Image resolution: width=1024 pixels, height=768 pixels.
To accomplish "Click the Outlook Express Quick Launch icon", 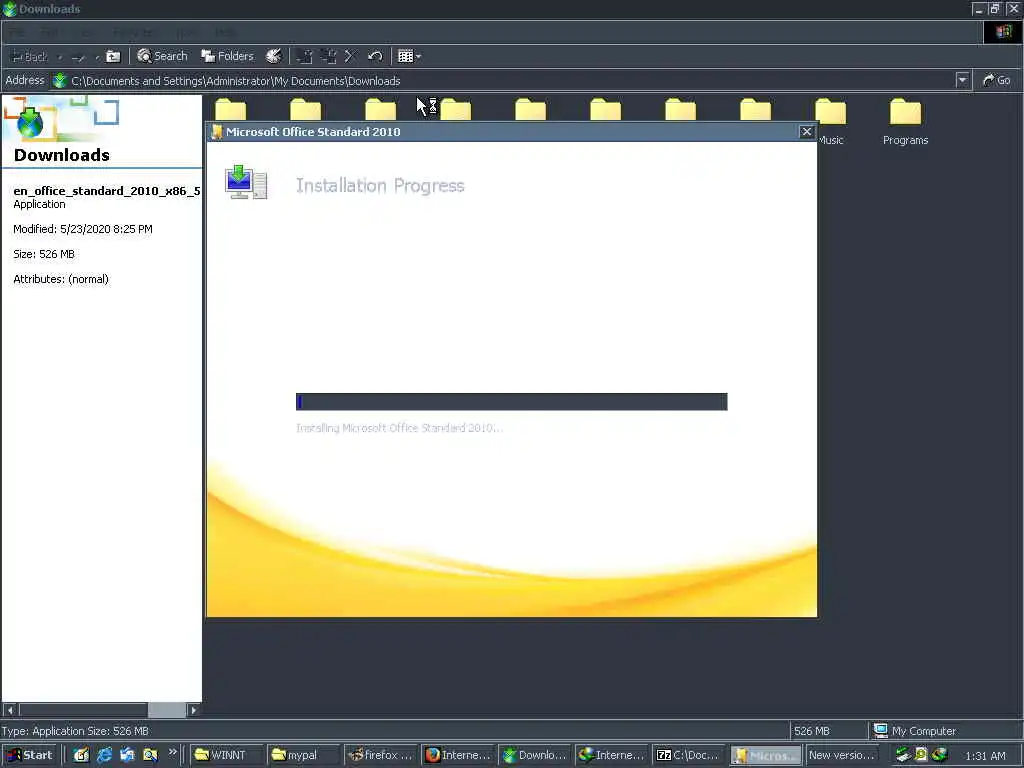I will [x=127, y=755].
